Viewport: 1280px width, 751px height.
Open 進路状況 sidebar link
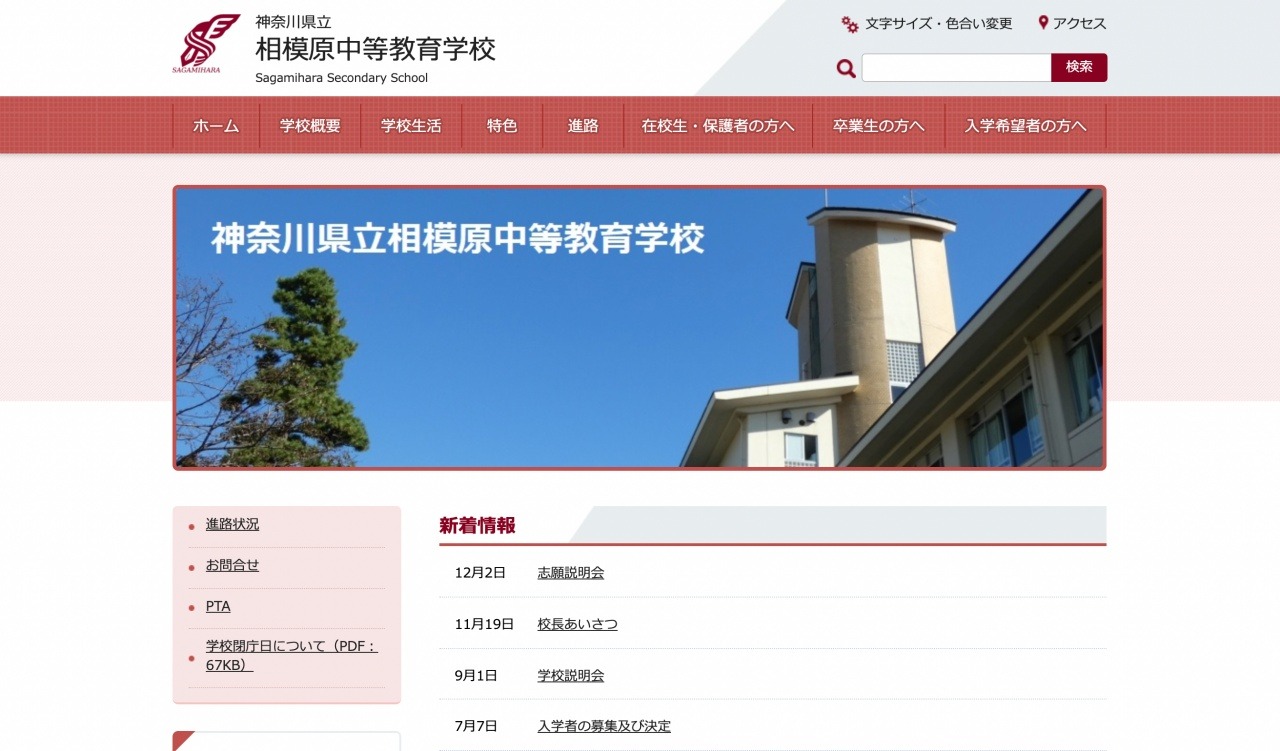pos(232,524)
